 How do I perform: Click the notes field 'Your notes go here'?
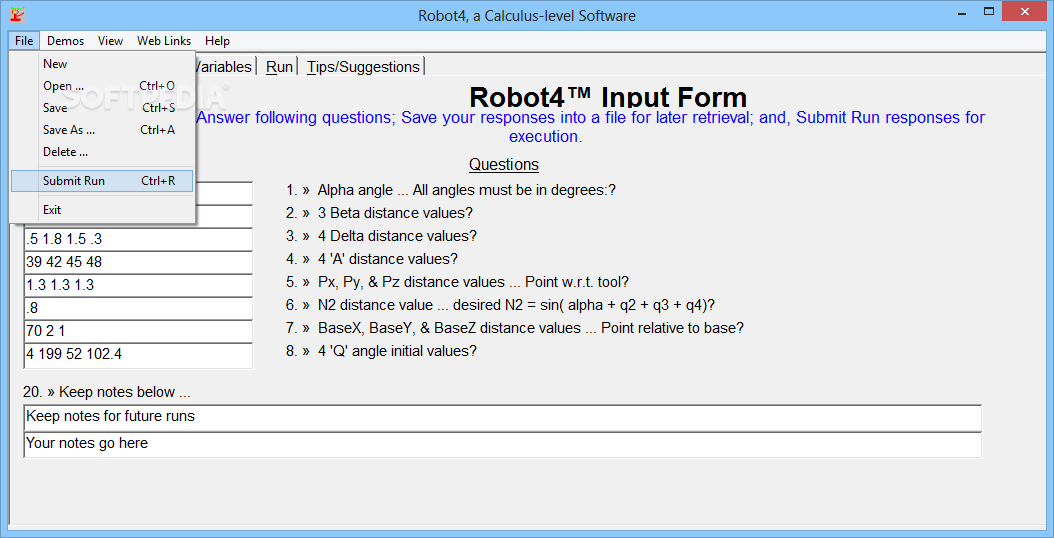pyautogui.click(x=502, y=445)
